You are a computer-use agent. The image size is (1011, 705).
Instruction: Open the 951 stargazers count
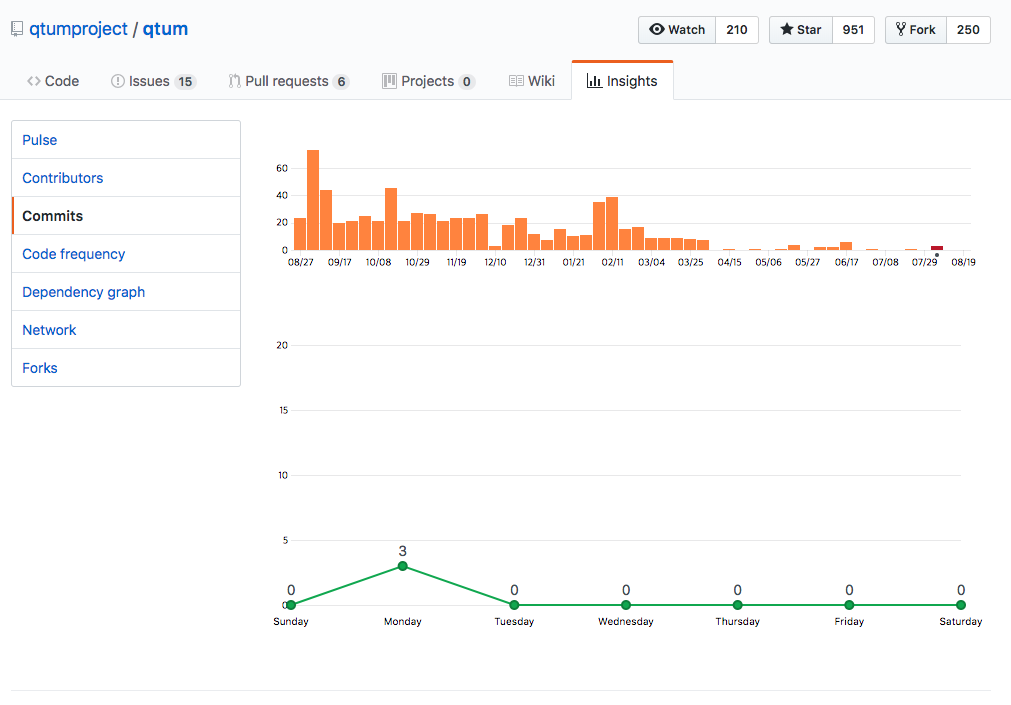(853, 30)
